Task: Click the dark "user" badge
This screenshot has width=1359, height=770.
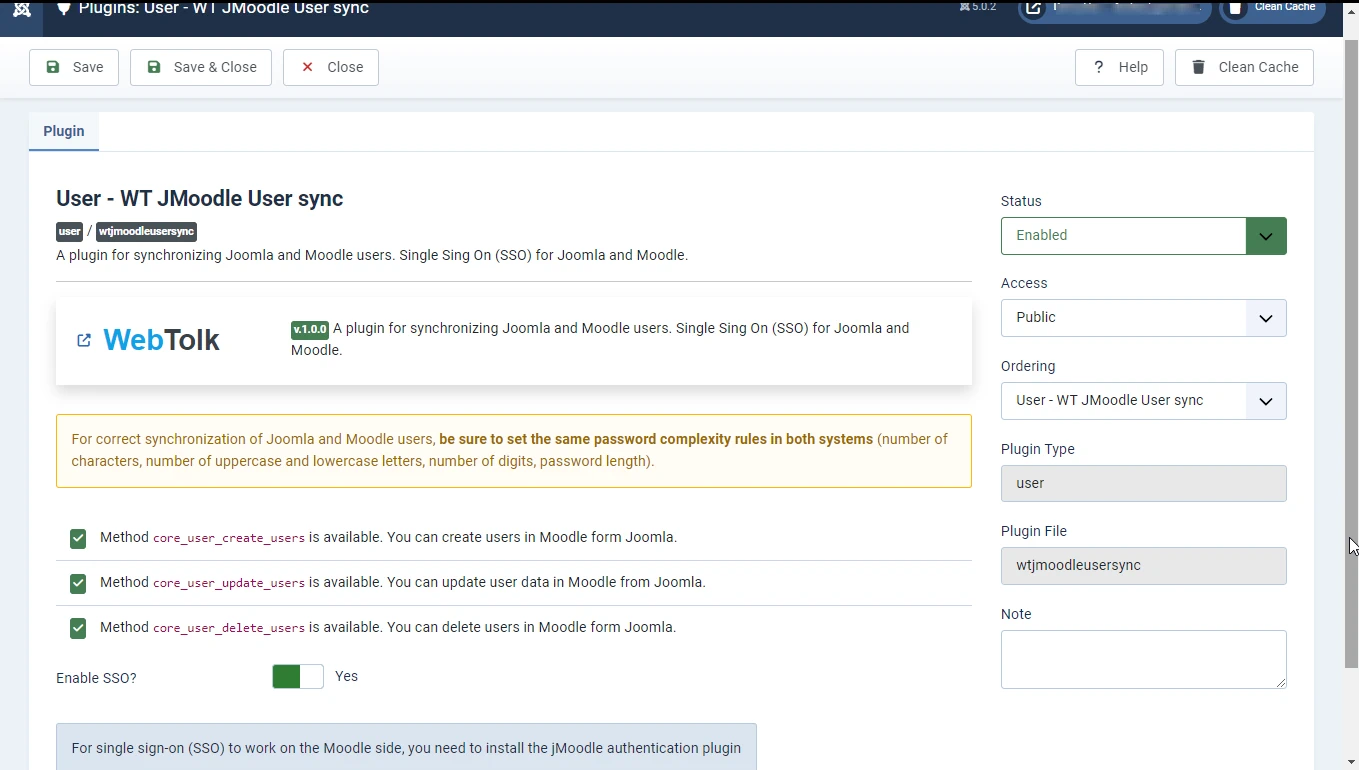Action: tap(69, 232)
